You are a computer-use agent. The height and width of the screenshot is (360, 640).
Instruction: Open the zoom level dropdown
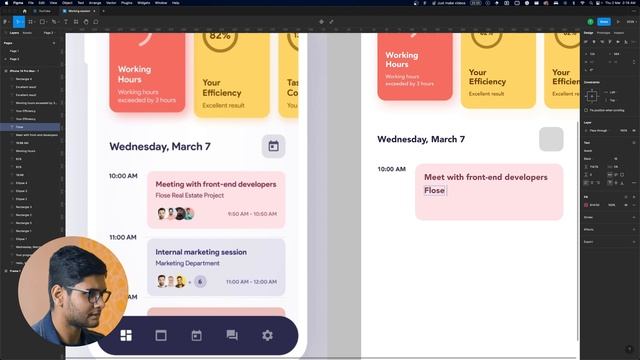click(631, 22)
